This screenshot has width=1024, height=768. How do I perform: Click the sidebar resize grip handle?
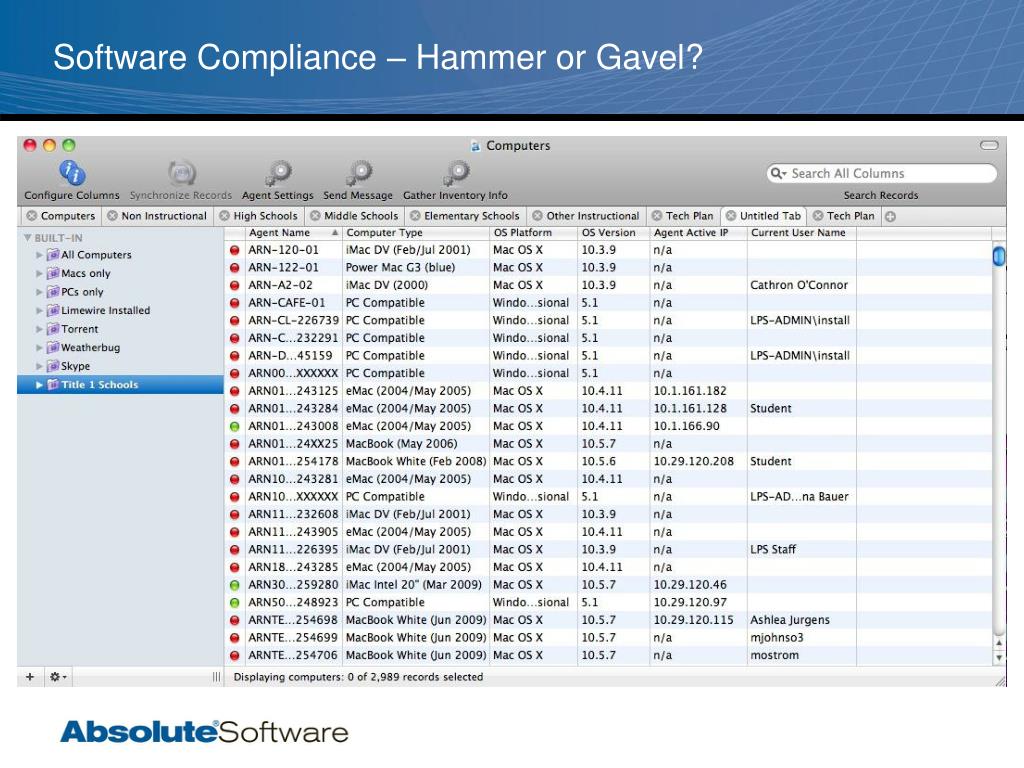click(x=216, y=677)
